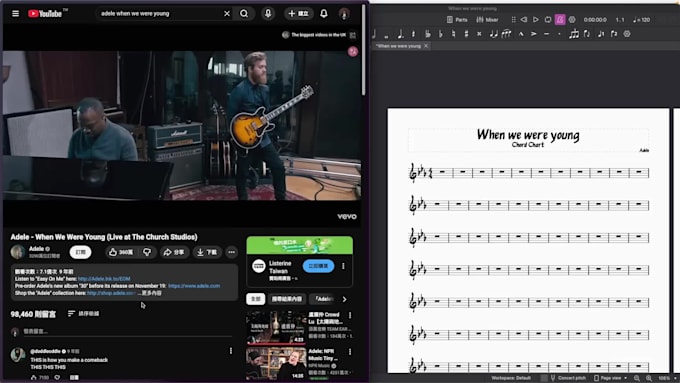Viewport: 680px width, 383px height.
Task: Like the Adele video with thumbs up
Action: pyautogui.click(x=121, y=252)
